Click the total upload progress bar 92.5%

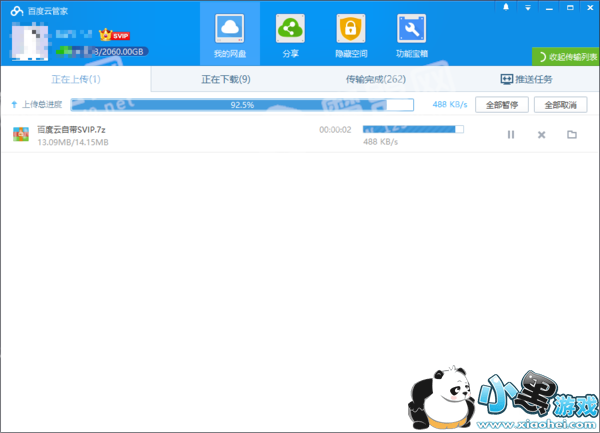[x=242, y=105]
